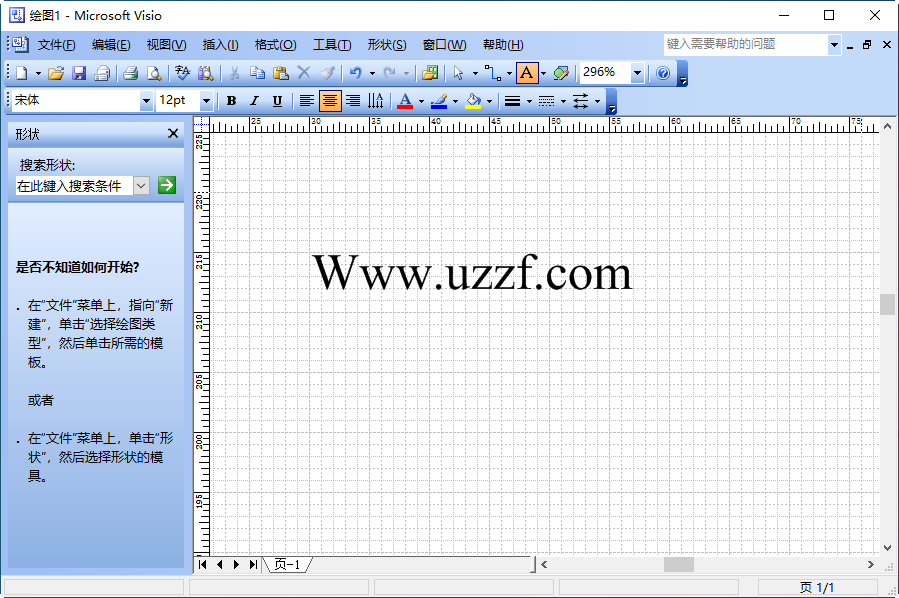This screenshot has height=598, width=899.
Task: Select the Text tool
Action: [527, 72]
